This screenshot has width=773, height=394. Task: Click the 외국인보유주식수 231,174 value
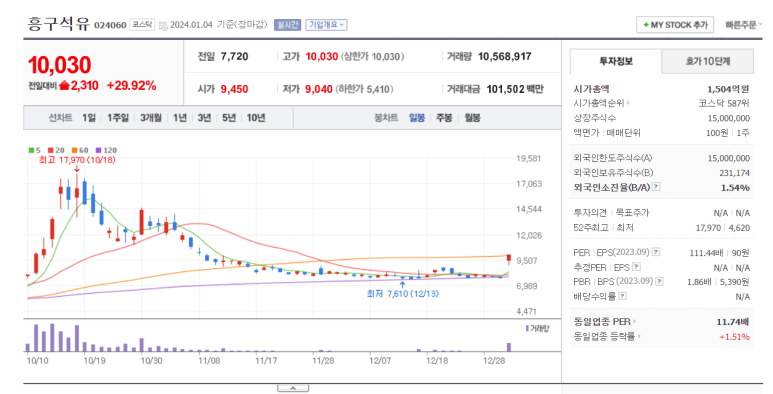(x=735, y=173)
